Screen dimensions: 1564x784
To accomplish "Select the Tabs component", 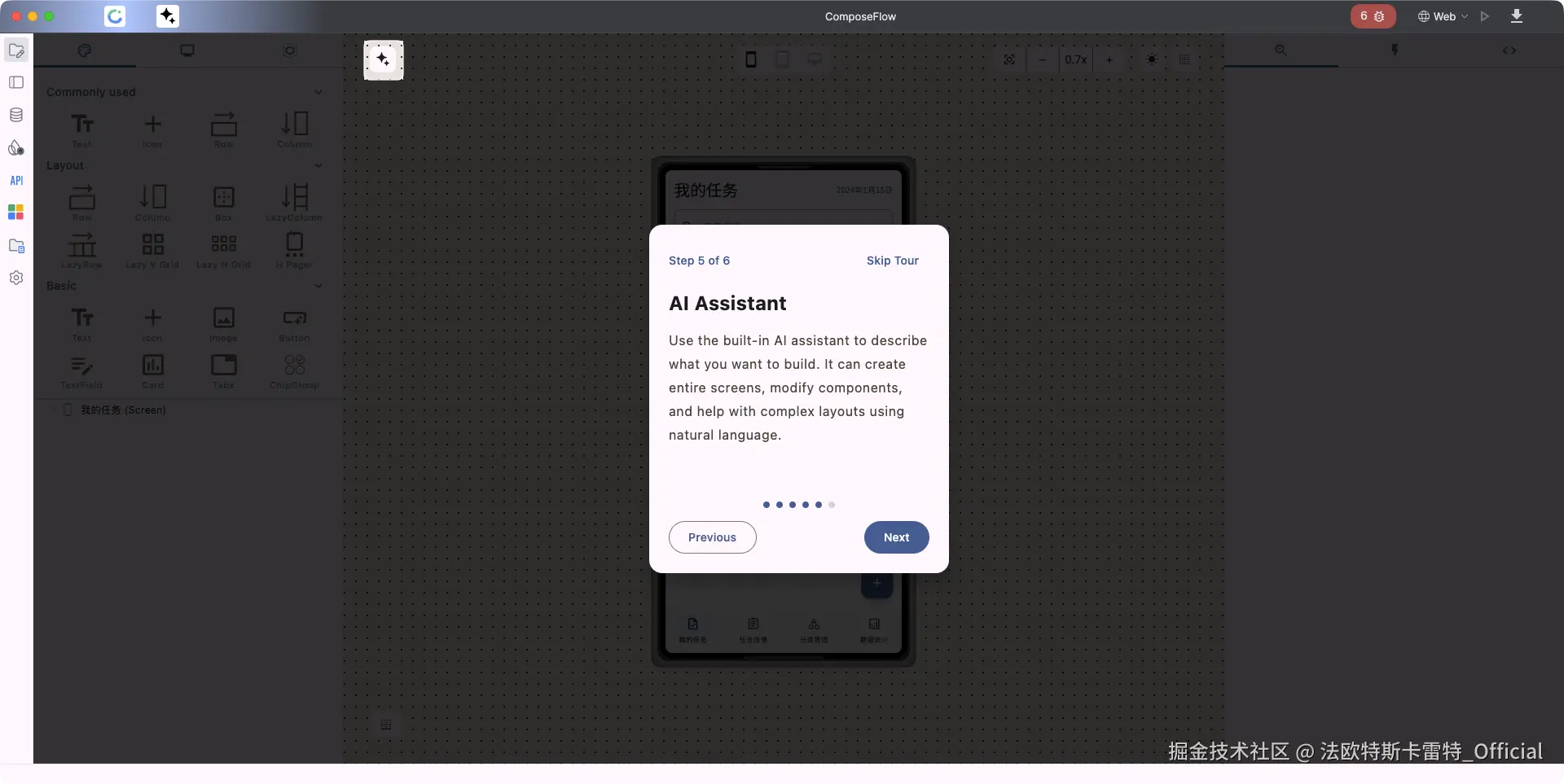I will (x=223, y=370).
